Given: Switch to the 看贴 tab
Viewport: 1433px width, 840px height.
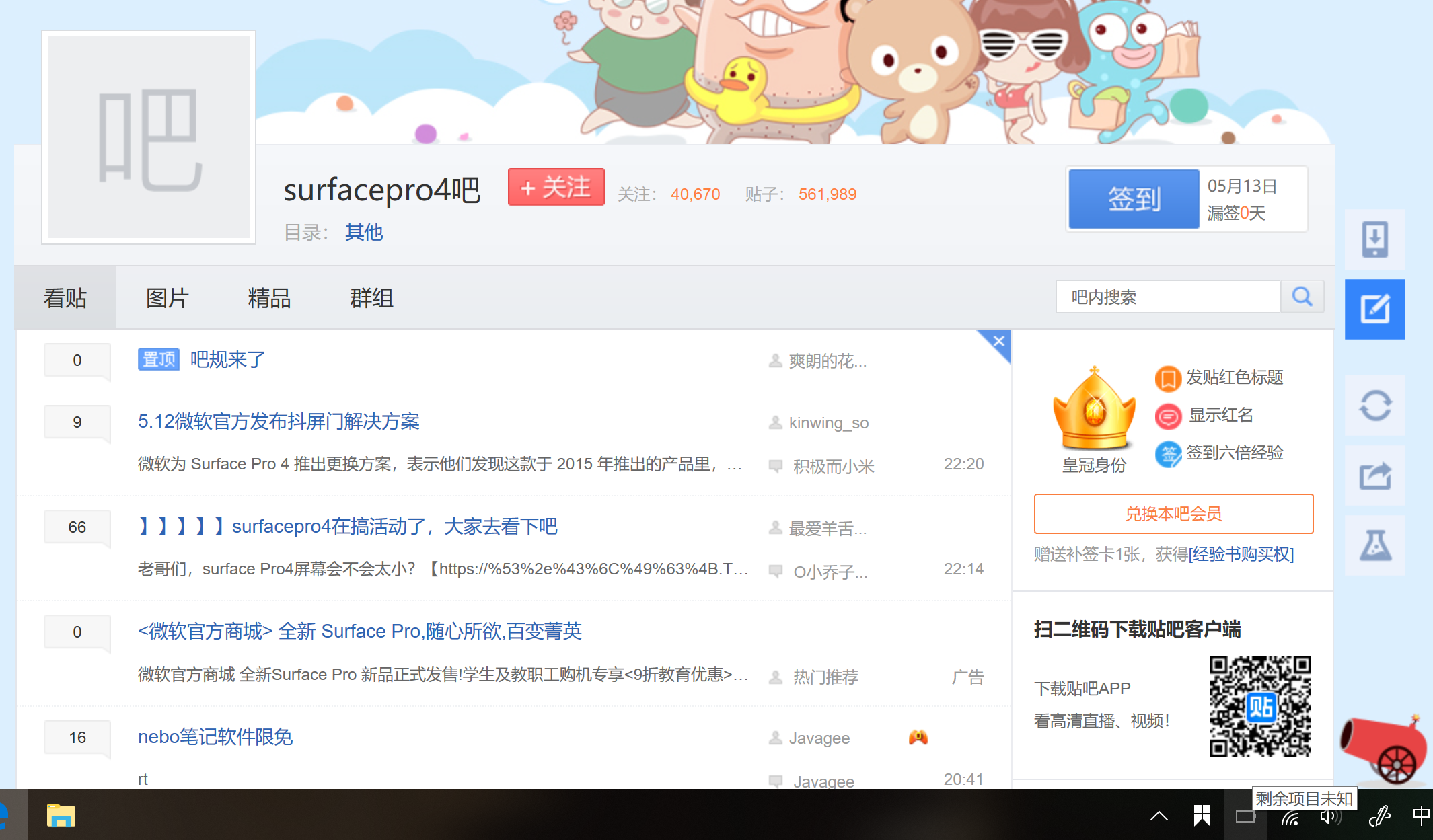Looking at the screenshot, I should point(65,297).
